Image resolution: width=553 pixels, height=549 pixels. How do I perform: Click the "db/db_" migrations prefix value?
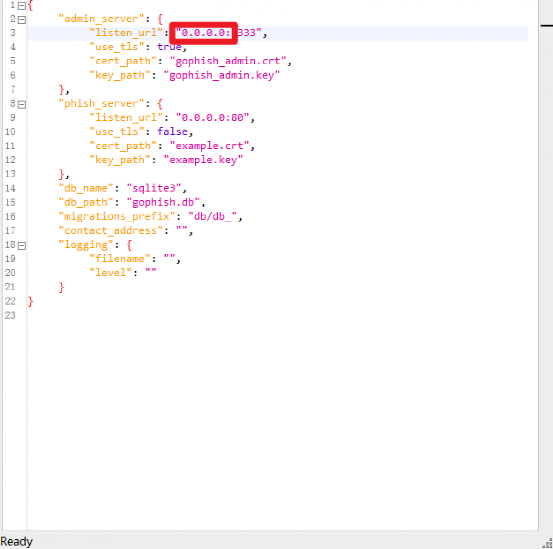coord(212,216)
